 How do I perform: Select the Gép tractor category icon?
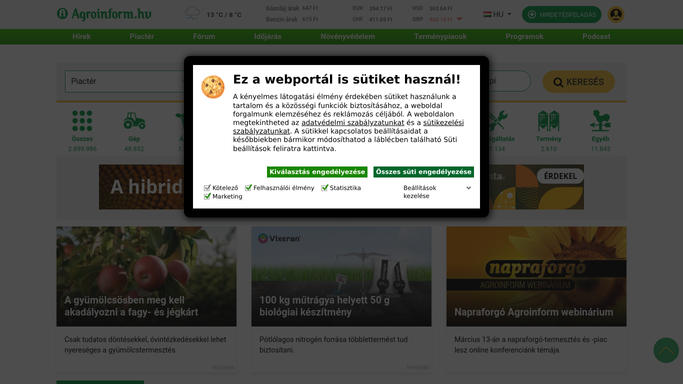point(134,121)
